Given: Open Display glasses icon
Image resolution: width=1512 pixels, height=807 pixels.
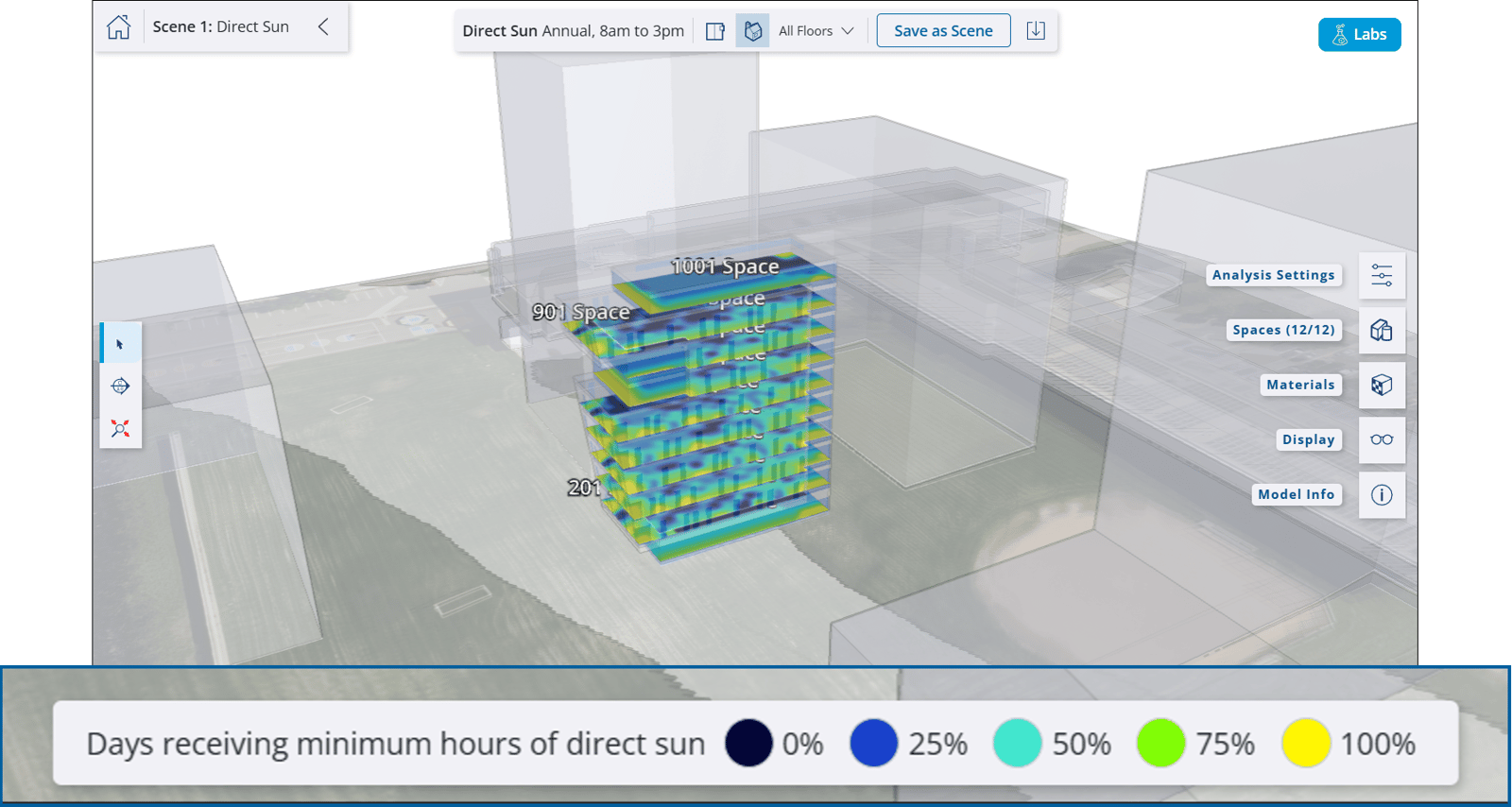Looking at the screenshot, I should click(1382, 440).
